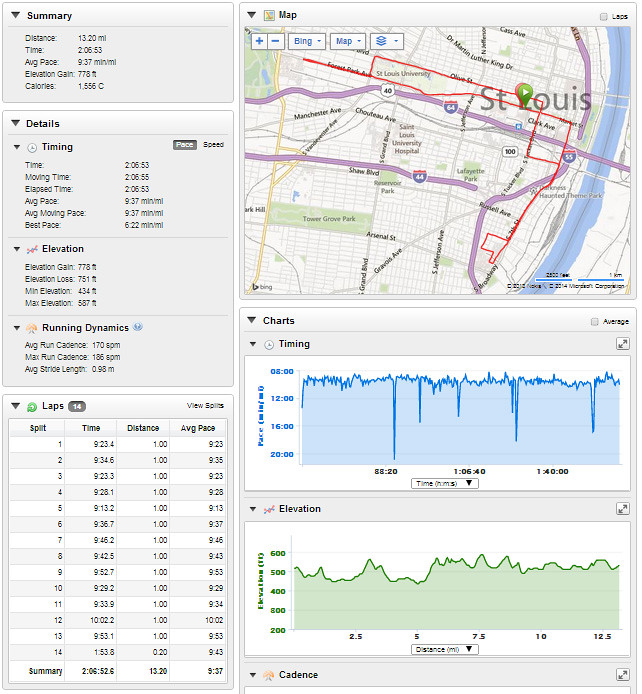Click the Summary Distance value 13.20 mi
Screen dimensions: 642x694
coord(92,39)
